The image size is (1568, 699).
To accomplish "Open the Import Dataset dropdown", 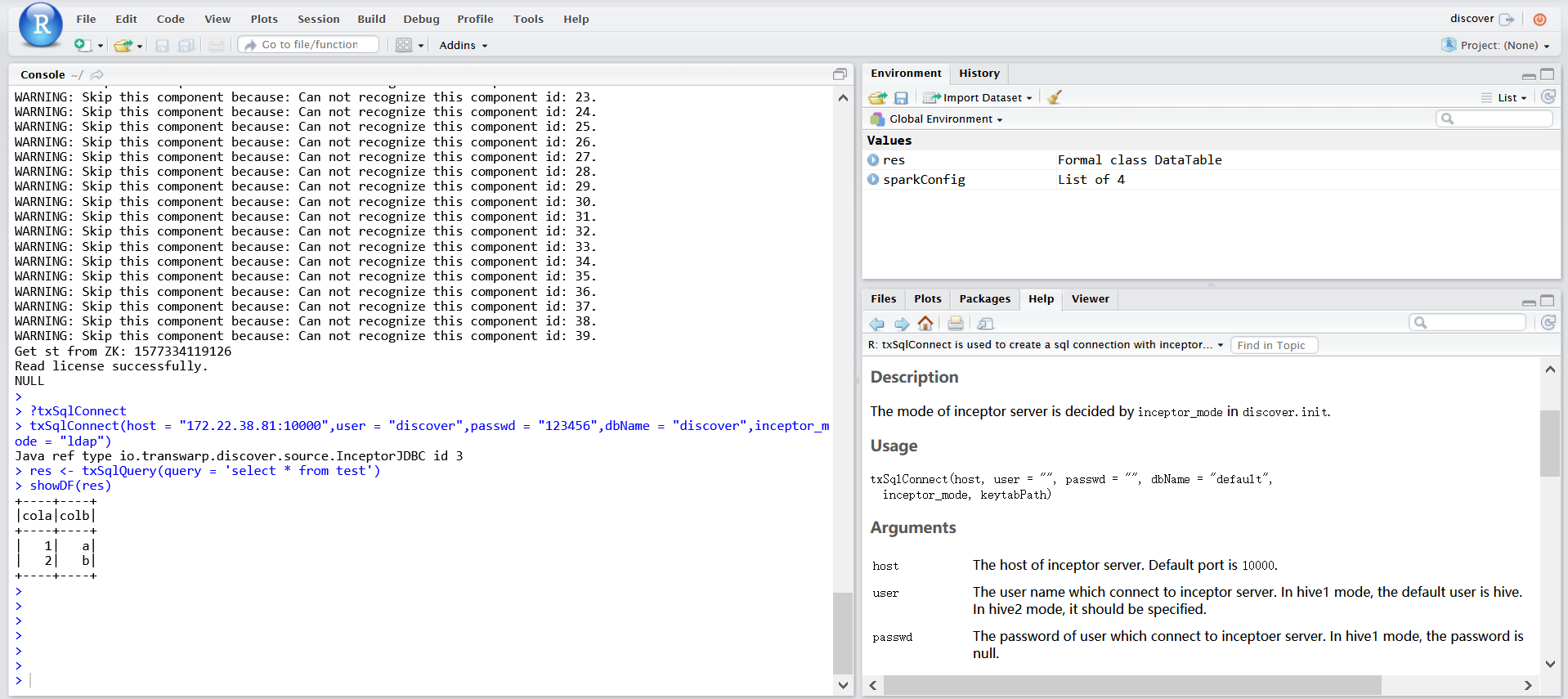I will 979,97.
